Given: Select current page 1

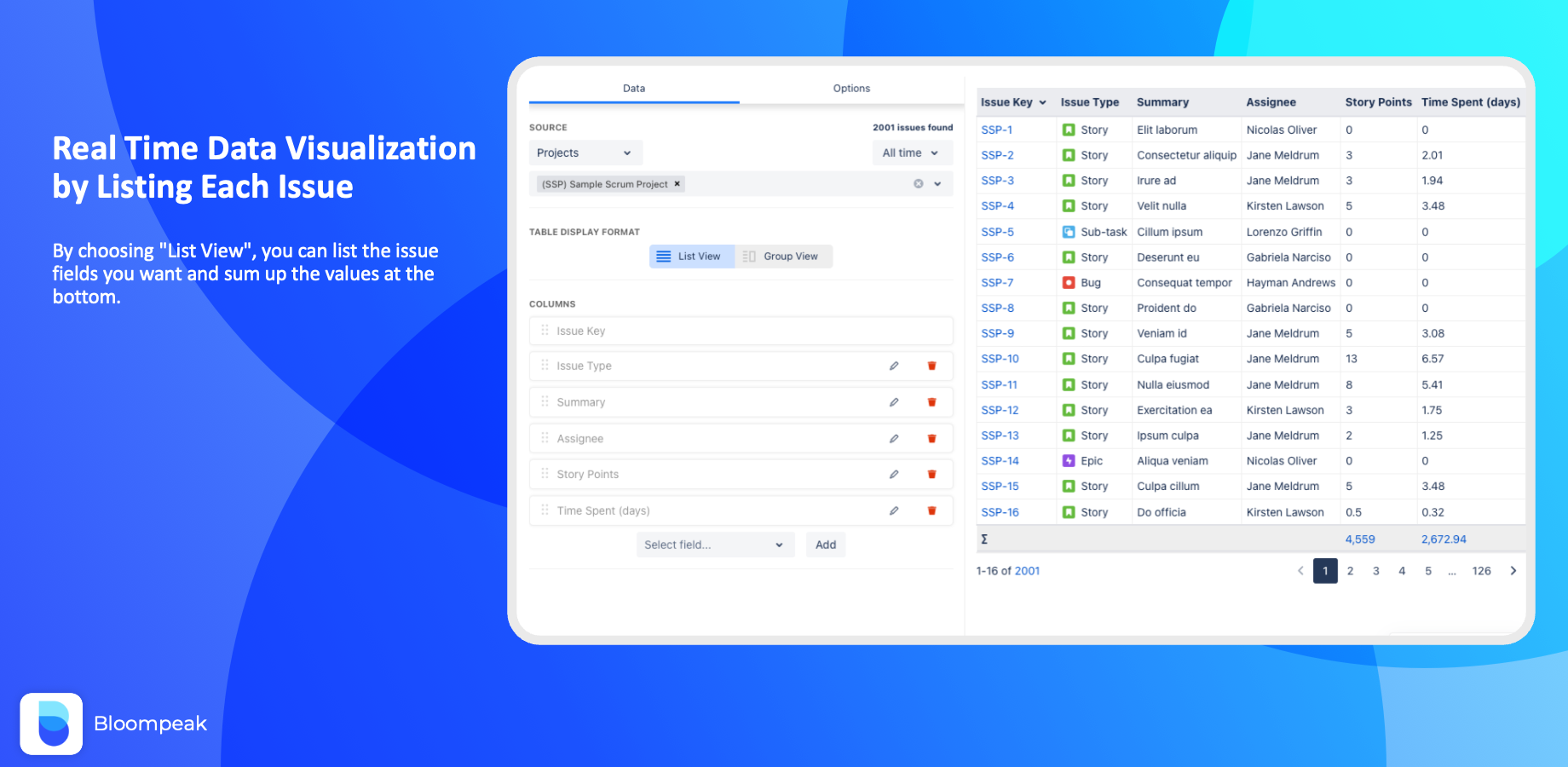Looking at the screenshot, I should 1325,571.
